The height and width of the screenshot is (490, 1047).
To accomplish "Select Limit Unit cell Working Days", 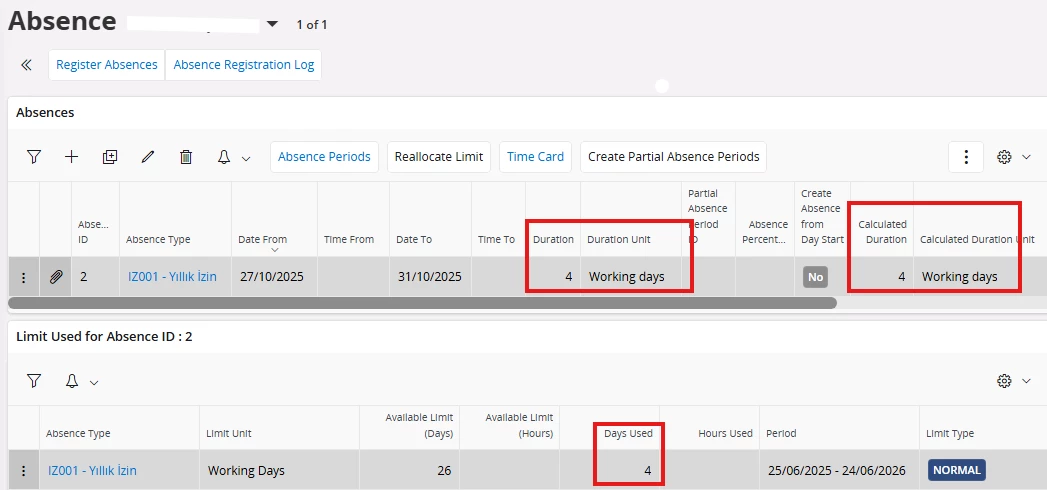I will pos(279,471).
